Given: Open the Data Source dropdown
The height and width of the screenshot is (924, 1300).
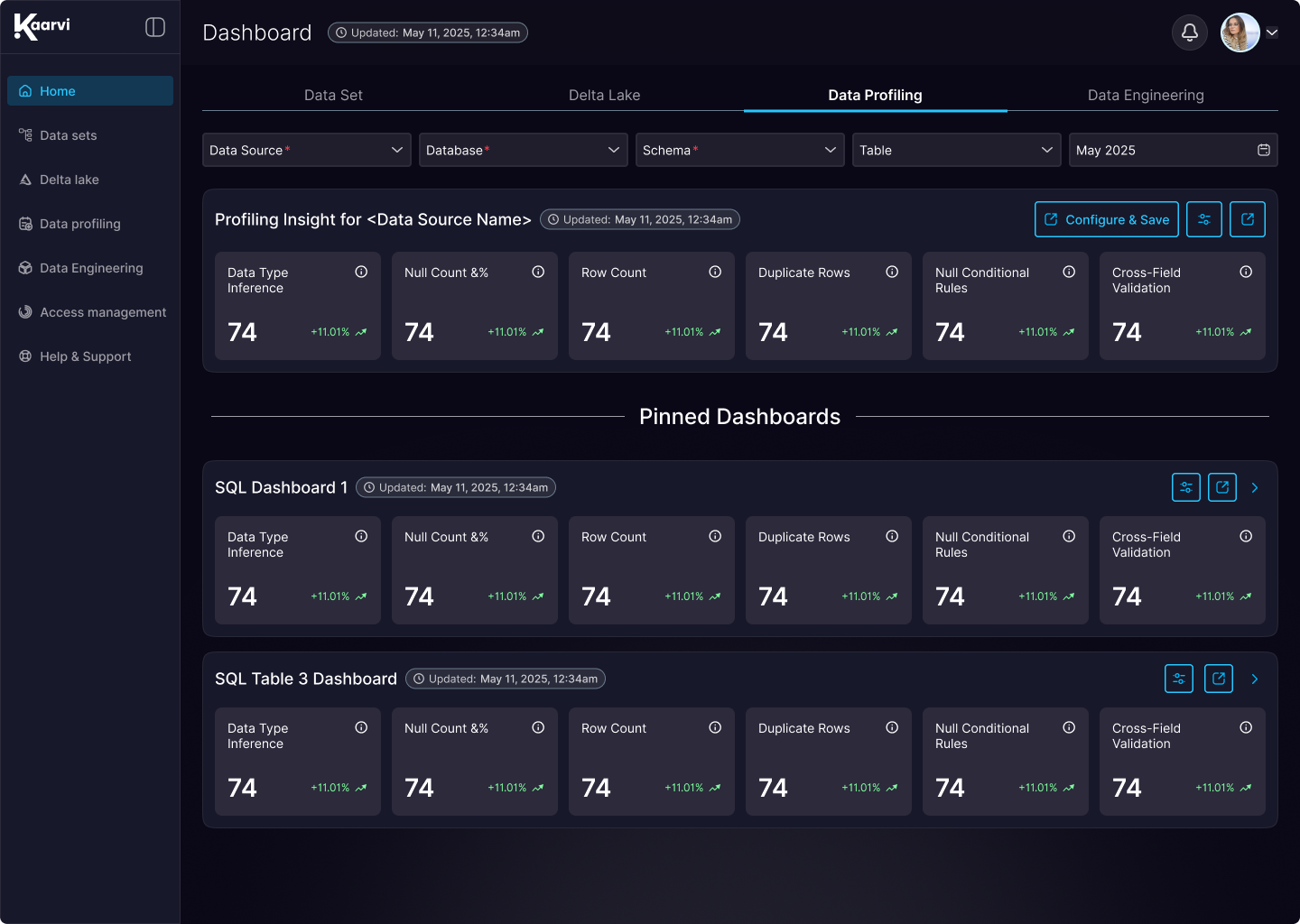Looking at the screenshot, I should 307,150.
